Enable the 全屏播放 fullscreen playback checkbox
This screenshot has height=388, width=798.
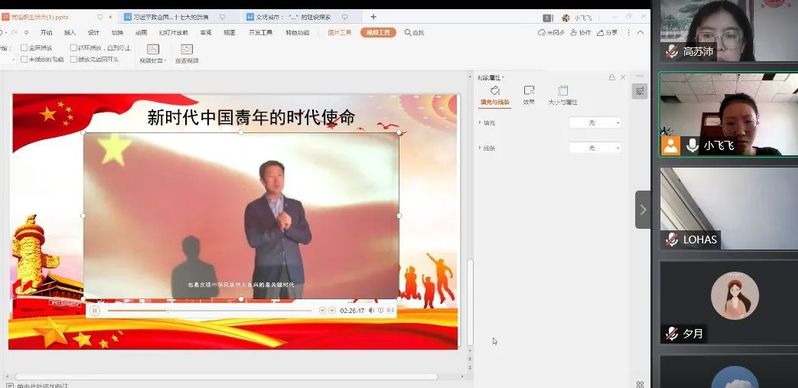24,48
